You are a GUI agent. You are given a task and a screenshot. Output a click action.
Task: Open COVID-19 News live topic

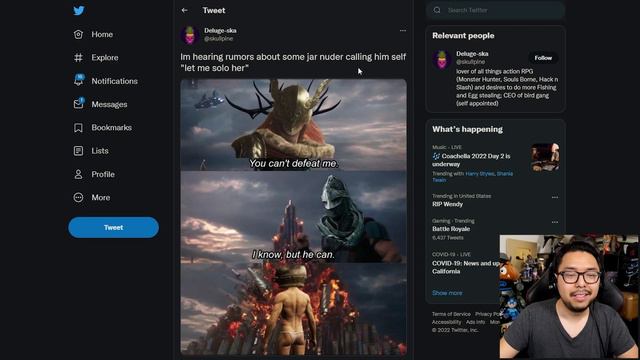pyautogui.click(x=465, y=267)
